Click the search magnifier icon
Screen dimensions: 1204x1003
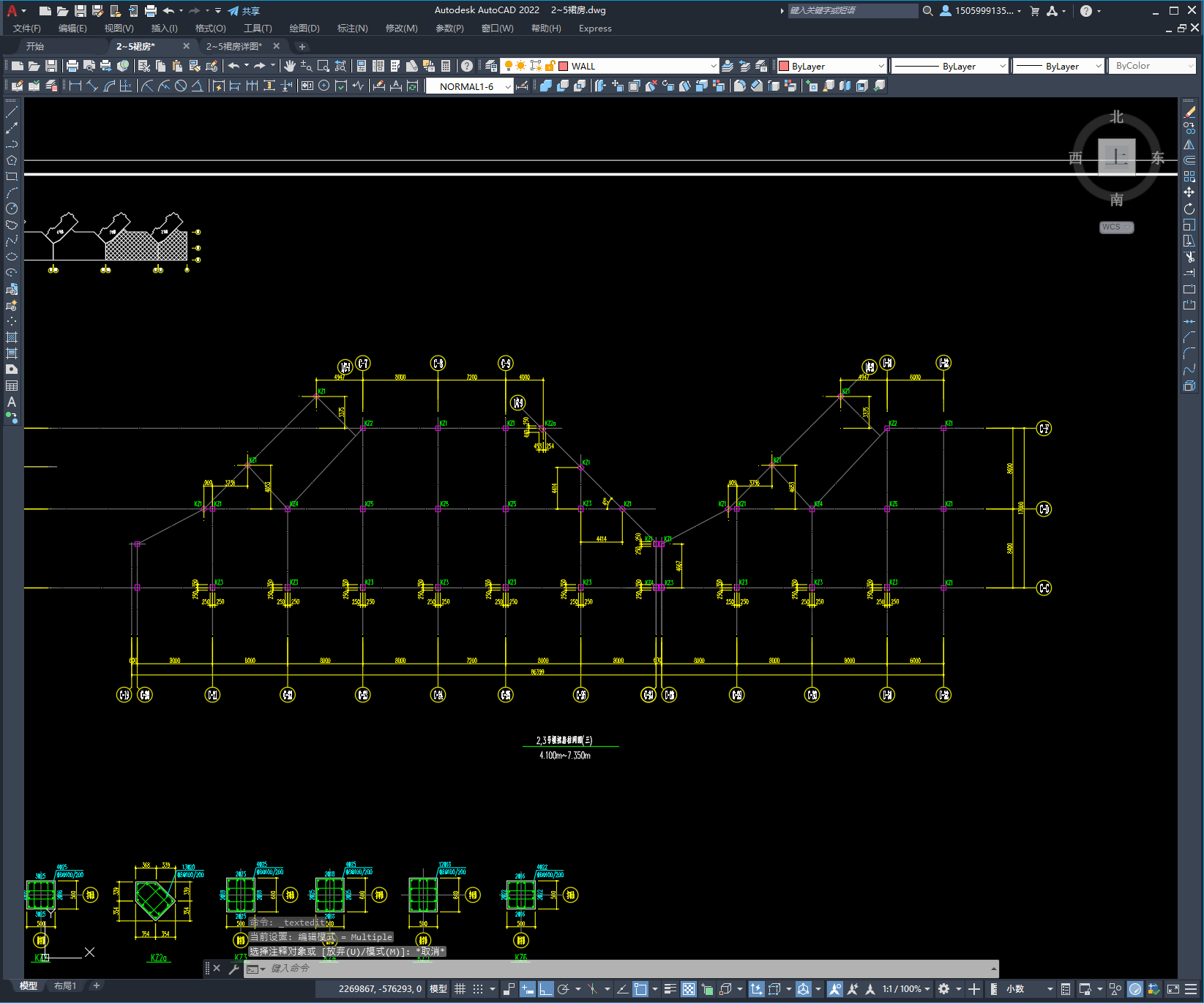click(928, 11)
